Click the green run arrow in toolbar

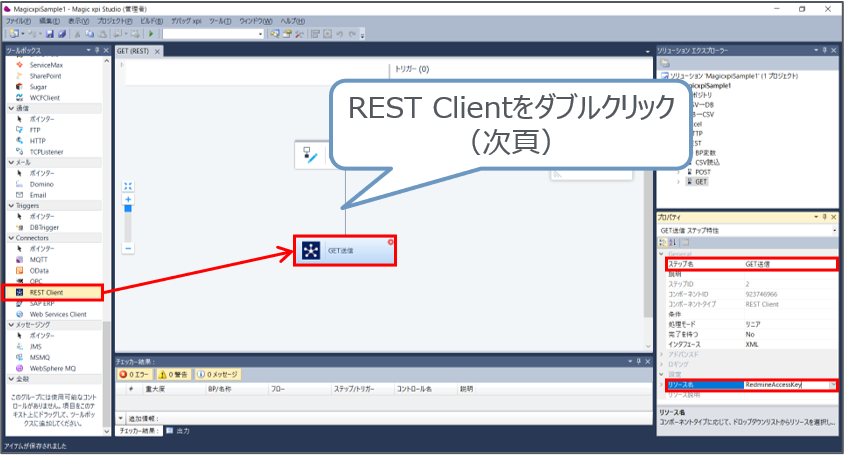[x=151, y=34]
